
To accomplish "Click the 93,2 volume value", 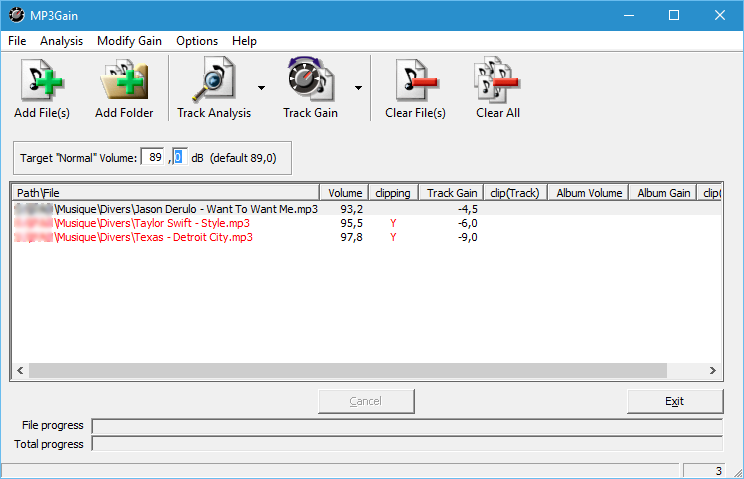I will pos(352,209).
